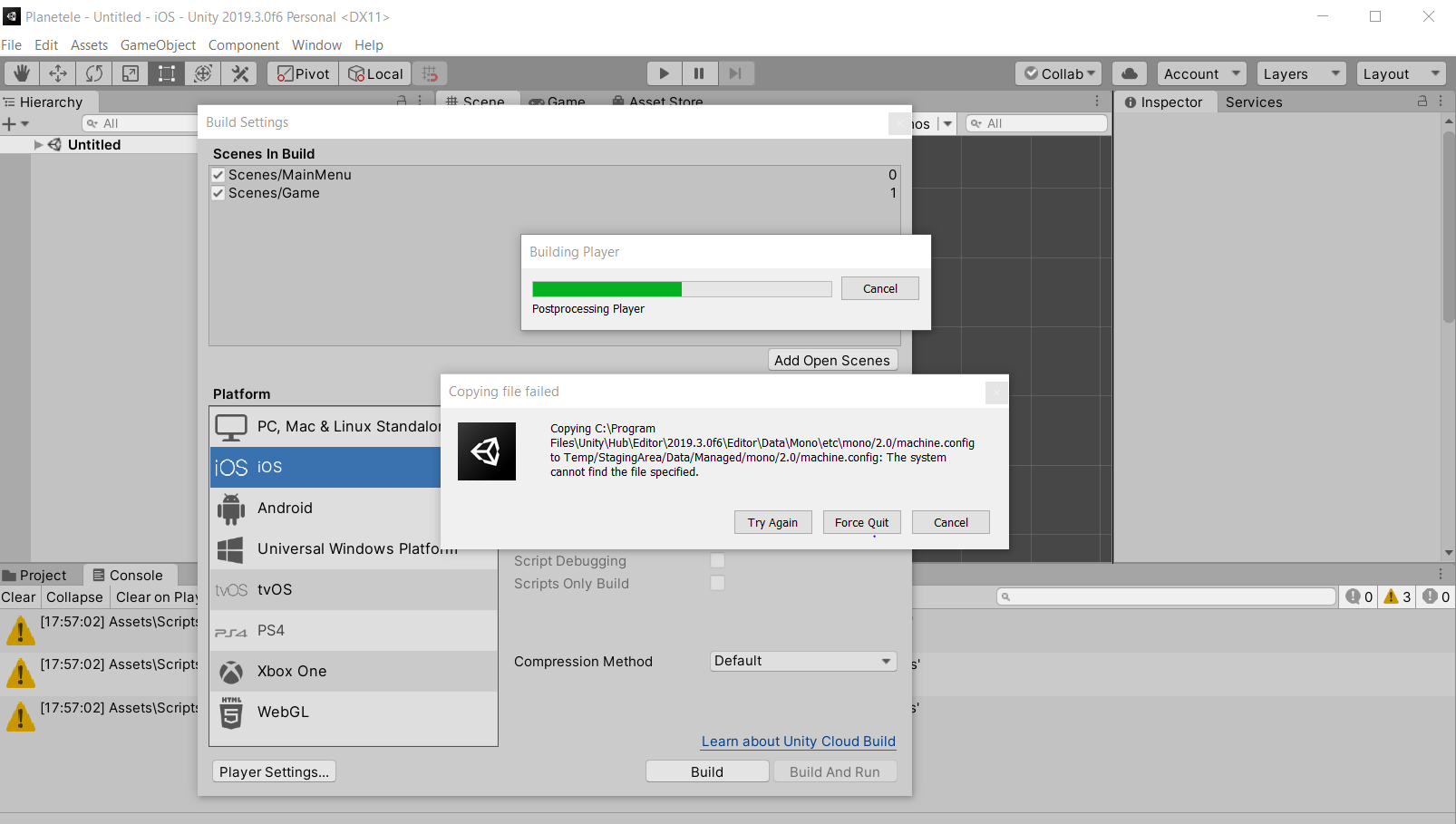Viewport: 1456px width, 824px height.
Task: Select the Transform tool
Action: (203, 73)
